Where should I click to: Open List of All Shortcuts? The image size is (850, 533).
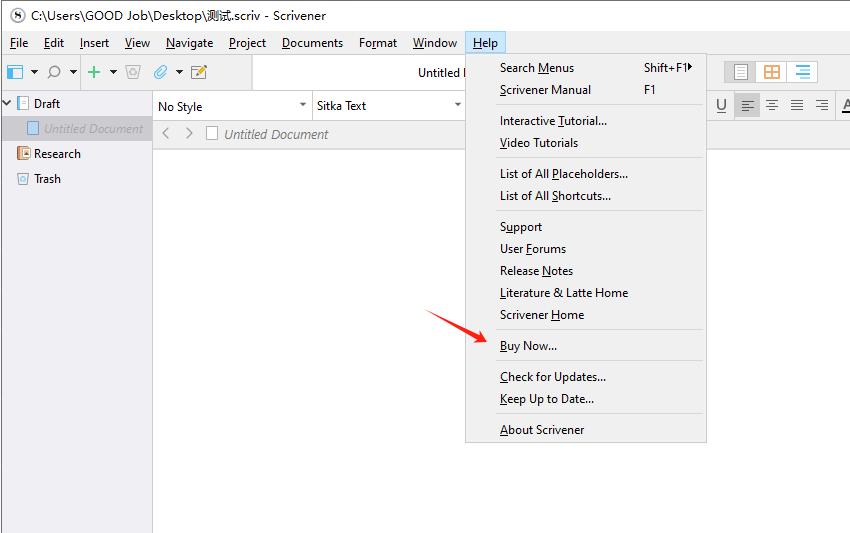tap(585, 196)
